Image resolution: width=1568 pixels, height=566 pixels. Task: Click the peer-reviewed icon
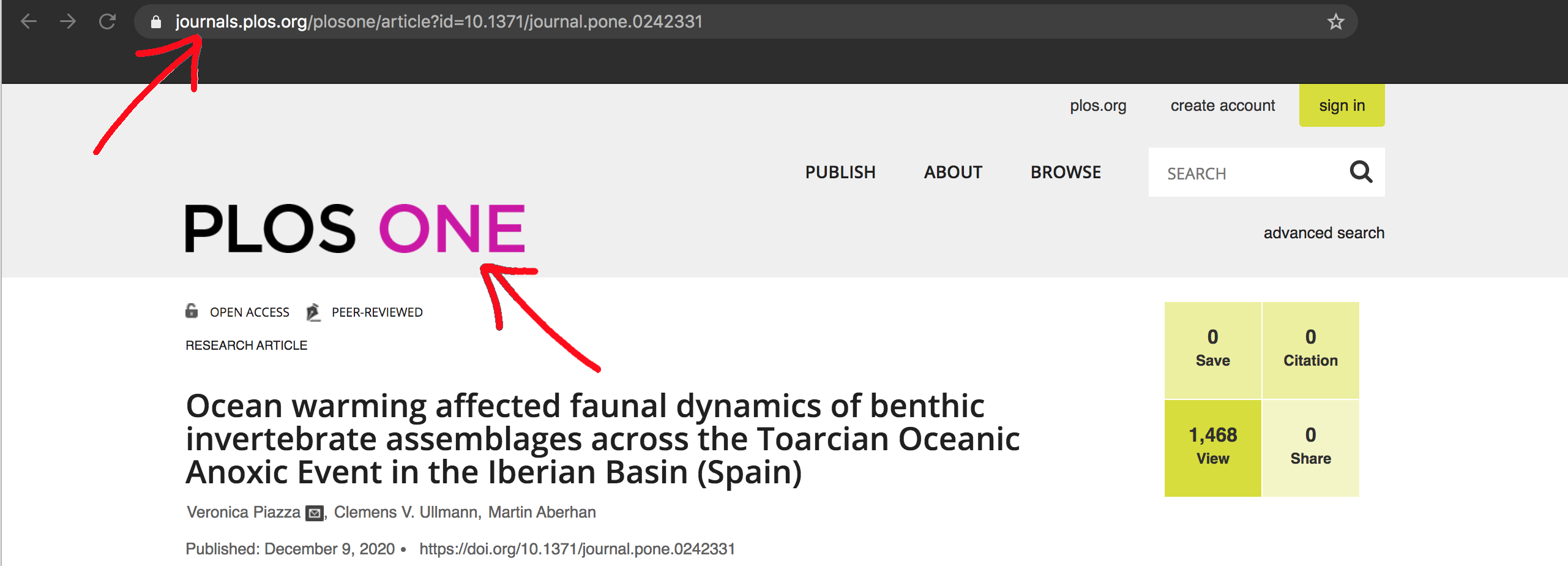[x=313, y=312]
